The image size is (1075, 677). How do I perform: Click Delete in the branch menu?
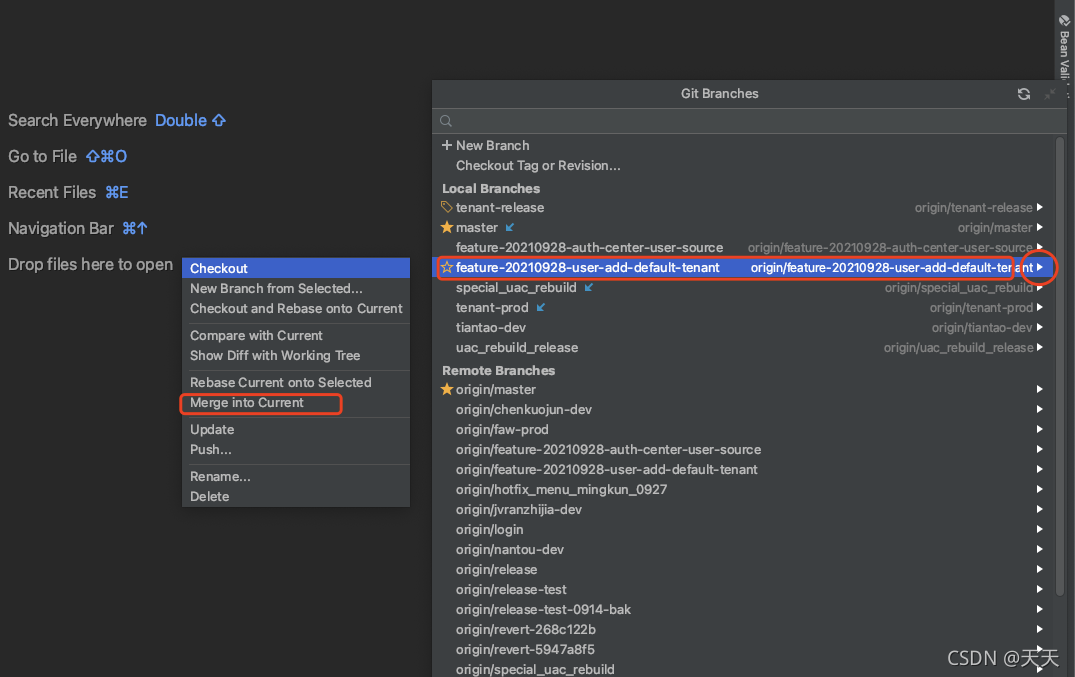295,496
